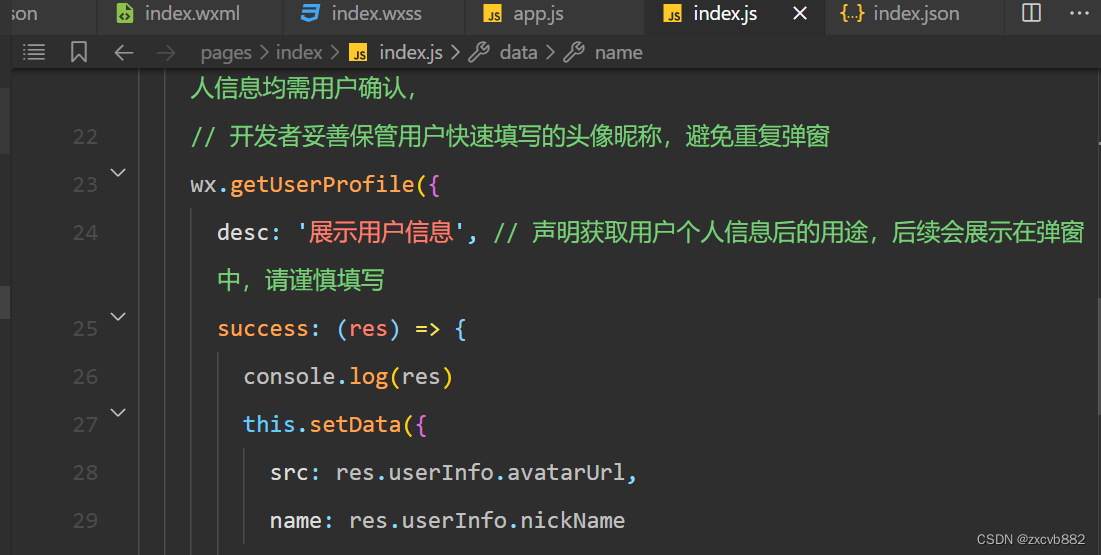Click the index.wxml file icon

(x=125, y=13)
